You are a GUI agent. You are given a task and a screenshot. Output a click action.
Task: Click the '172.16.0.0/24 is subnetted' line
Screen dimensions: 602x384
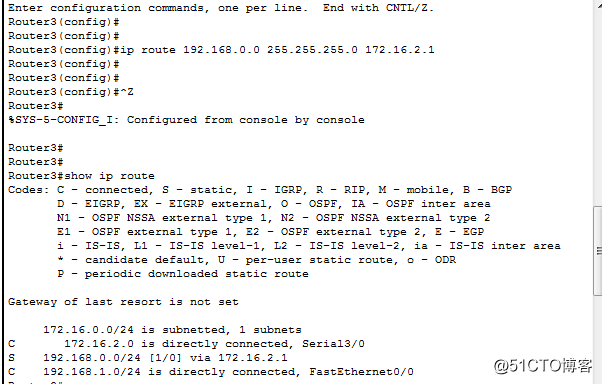pyautogui.click(x=172, y=330)
